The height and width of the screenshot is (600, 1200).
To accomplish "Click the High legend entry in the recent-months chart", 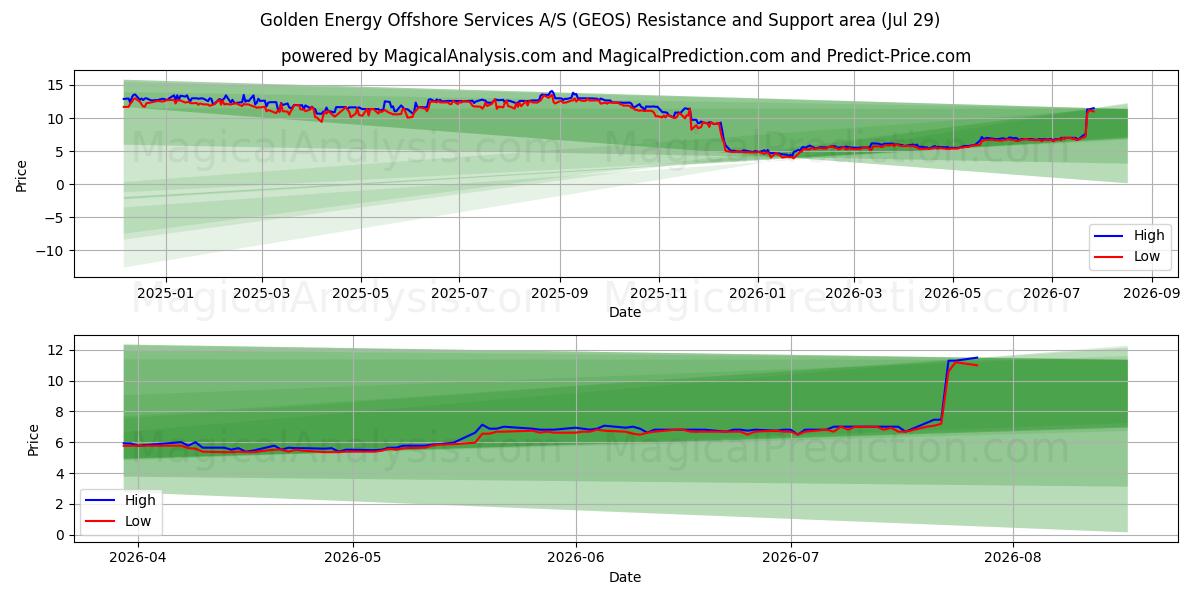I will [120, 500].
